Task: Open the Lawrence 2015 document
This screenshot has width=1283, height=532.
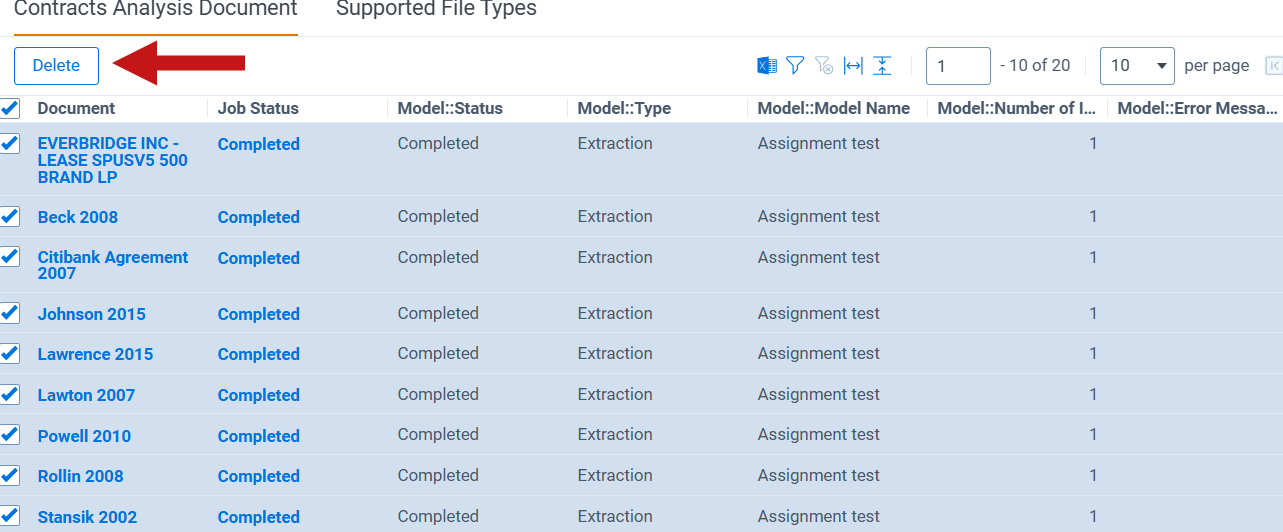Action: pos(96,354)
